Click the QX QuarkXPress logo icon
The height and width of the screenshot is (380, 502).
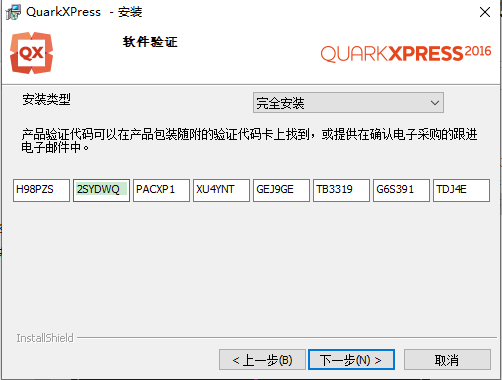pos(31,53)
